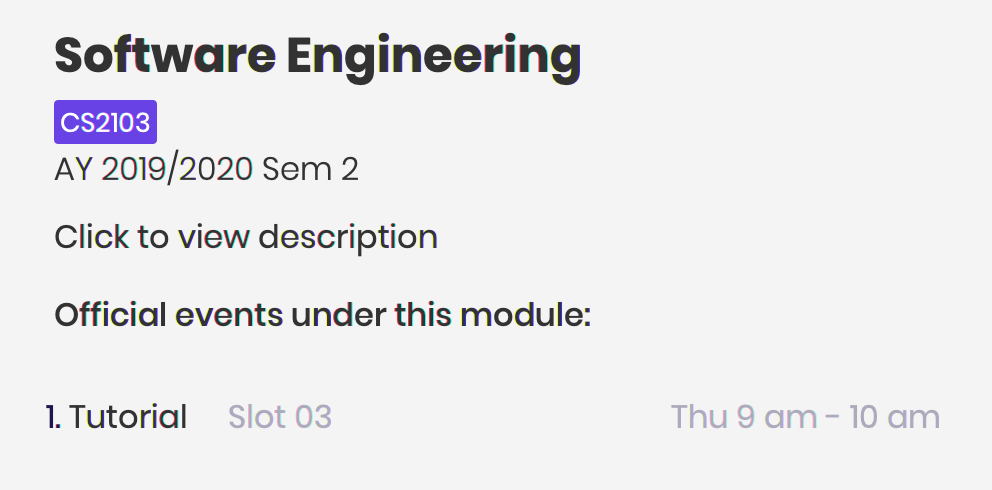The width and height of the screenshot is (992, 490).
Task: Click the word "module:" in the events heading
Action: pyautogui.click(x=525, y=315)
